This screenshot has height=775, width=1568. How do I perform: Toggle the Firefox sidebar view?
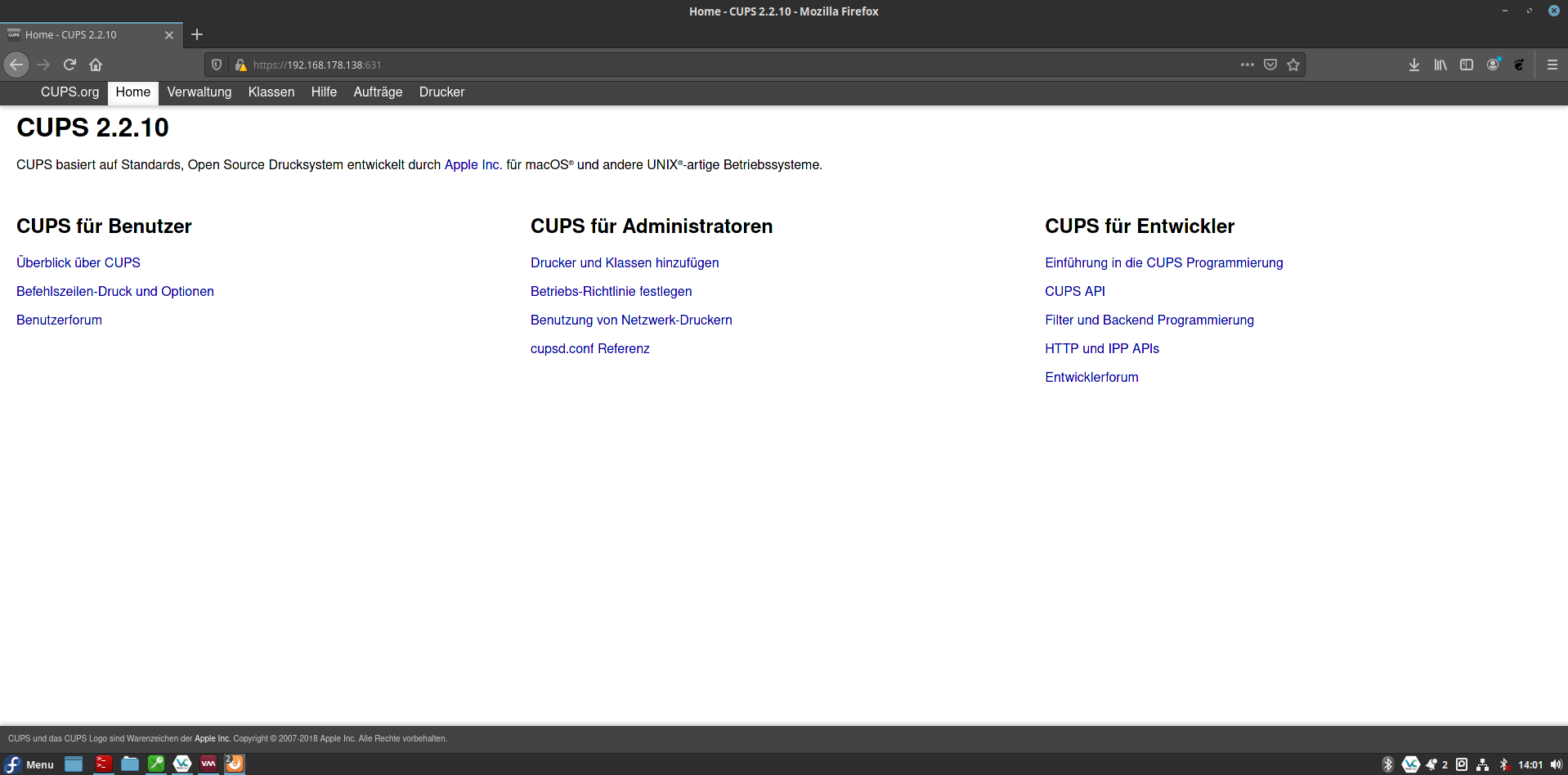(x=1467, y=65)
